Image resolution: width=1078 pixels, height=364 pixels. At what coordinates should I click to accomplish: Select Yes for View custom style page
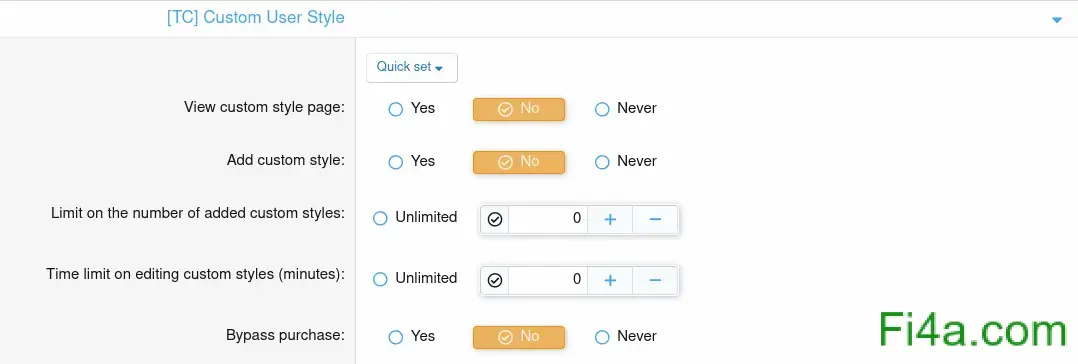pos(412,109)
